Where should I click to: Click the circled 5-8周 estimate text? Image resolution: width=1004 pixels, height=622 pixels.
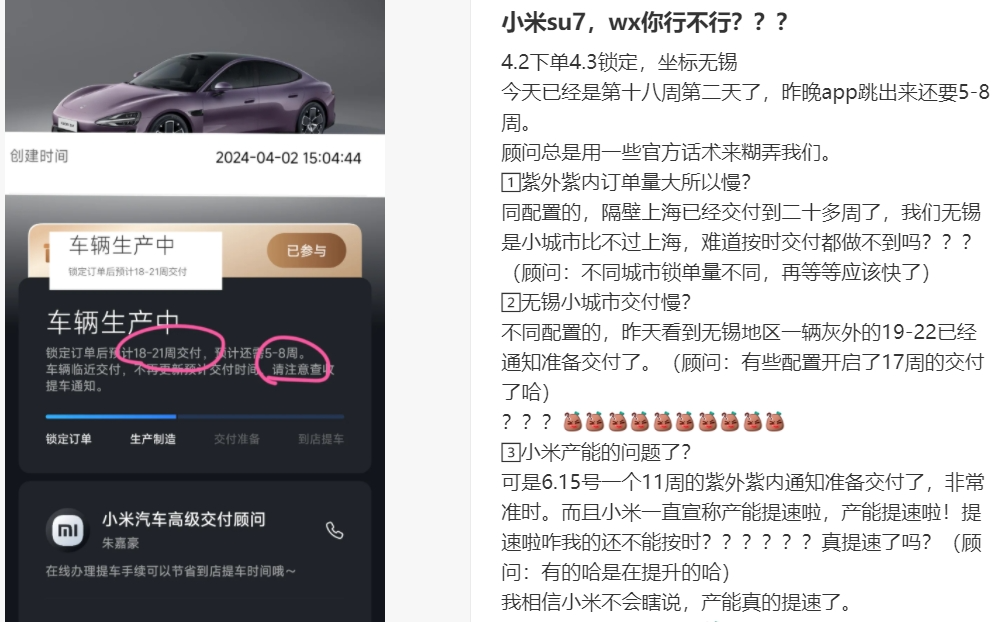pyautogui.click(x=284, y=352)
